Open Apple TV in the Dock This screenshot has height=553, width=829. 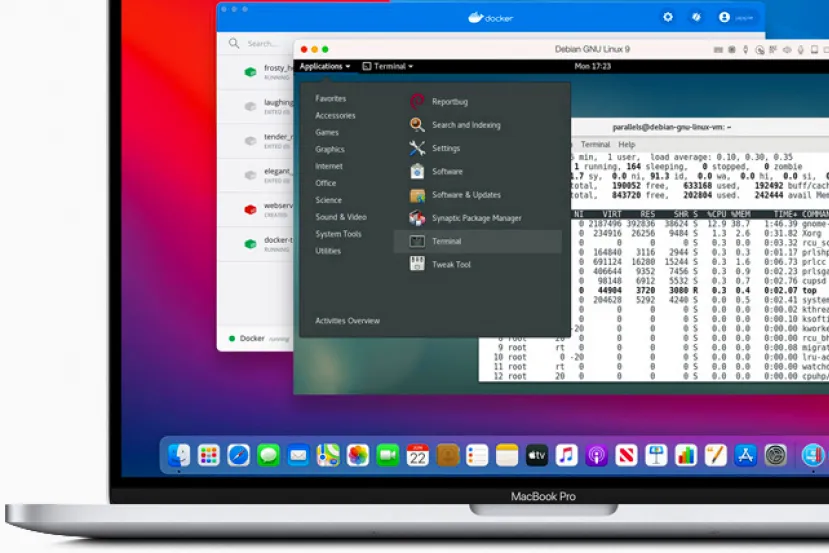(537, 455)
